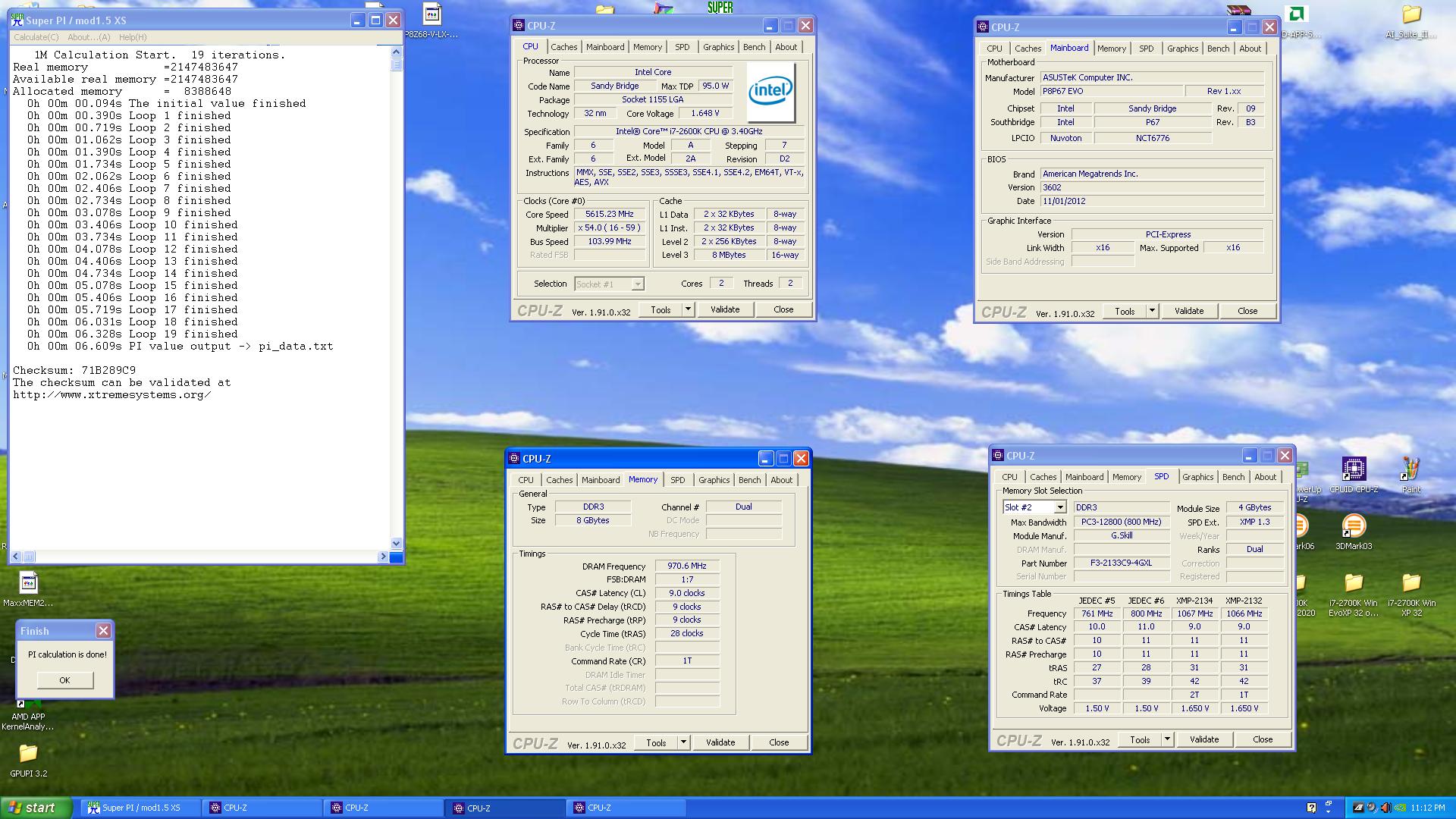Image resolution: width=1456 pixels, height=819 pixels.
Task: Open SPD tab in the CPU-Z Mainboard window
Action: pyautogui.click(x=1146, y=49)
